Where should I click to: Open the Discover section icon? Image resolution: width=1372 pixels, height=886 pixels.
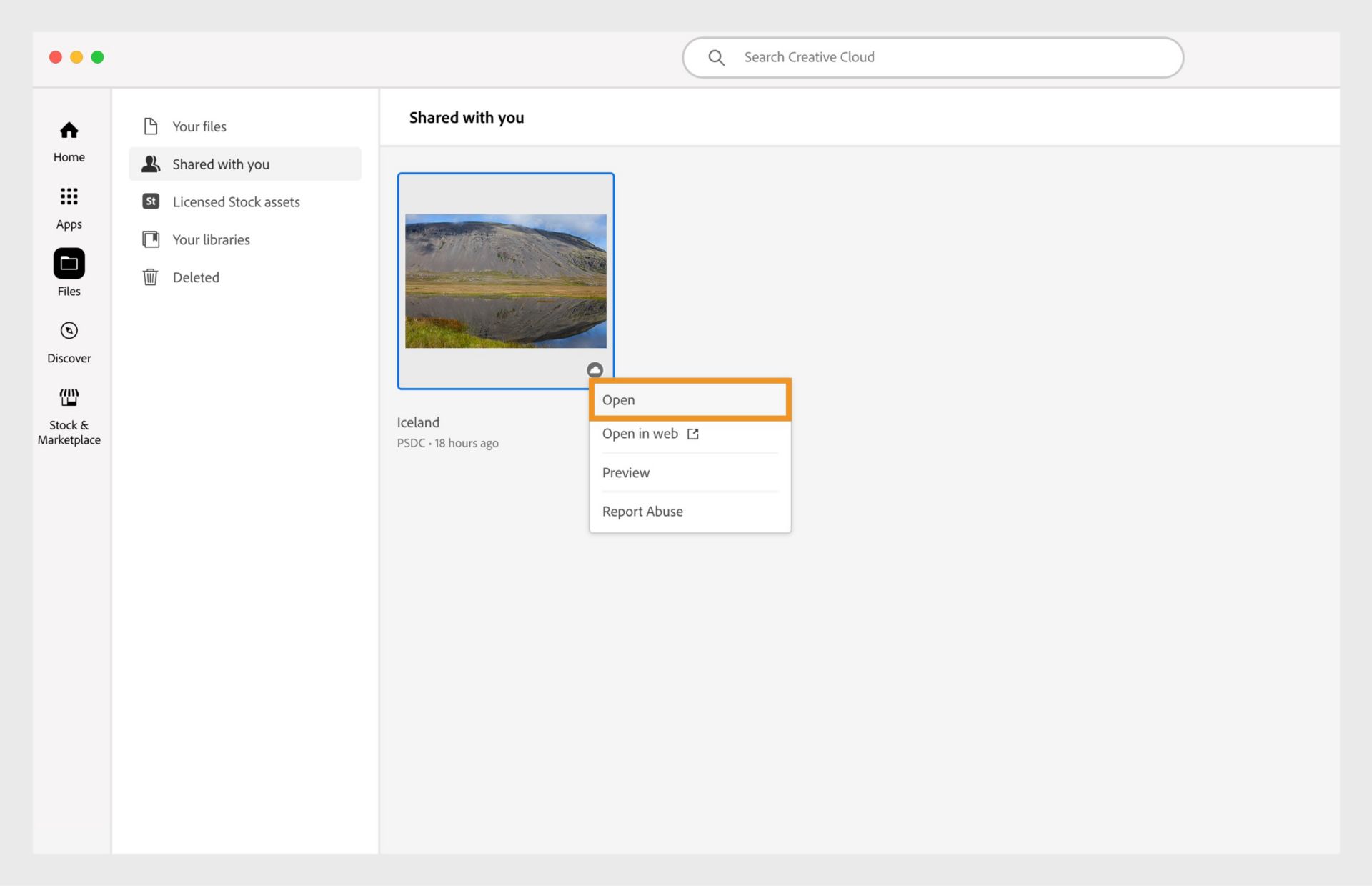(68, 330)
